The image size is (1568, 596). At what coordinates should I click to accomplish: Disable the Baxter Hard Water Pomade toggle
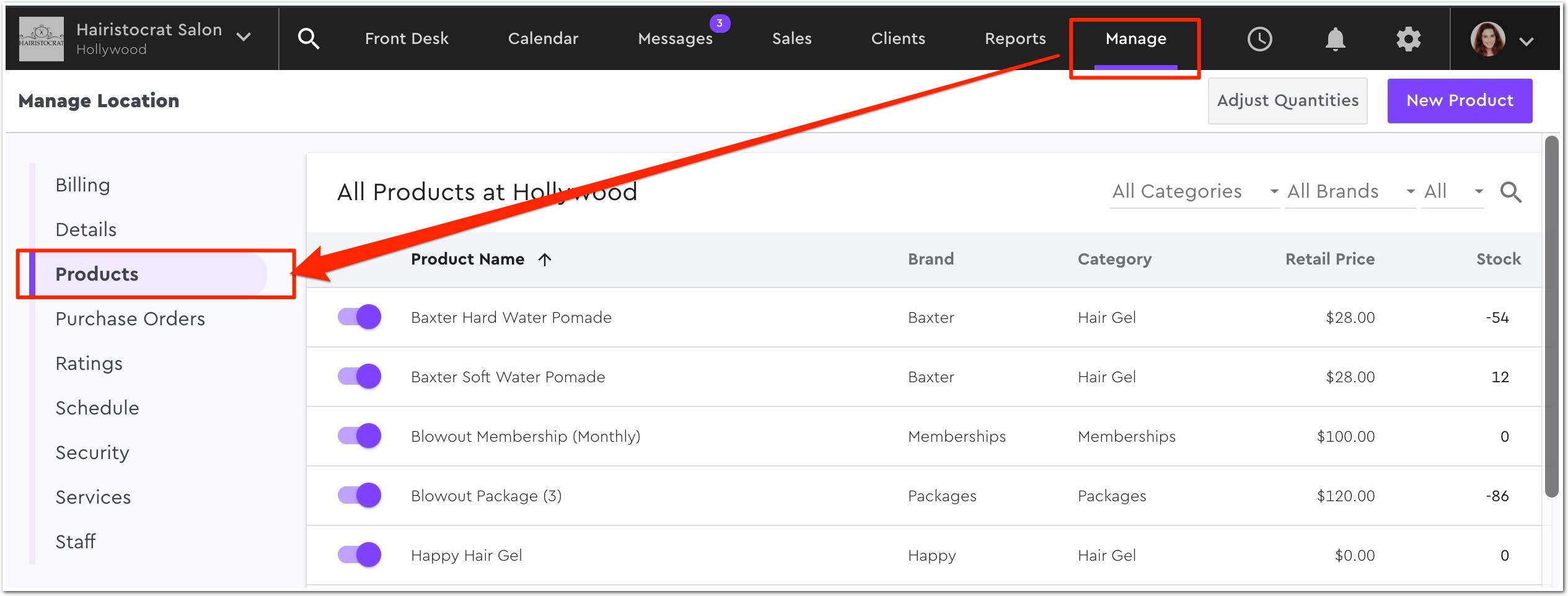tap(359, 317)
